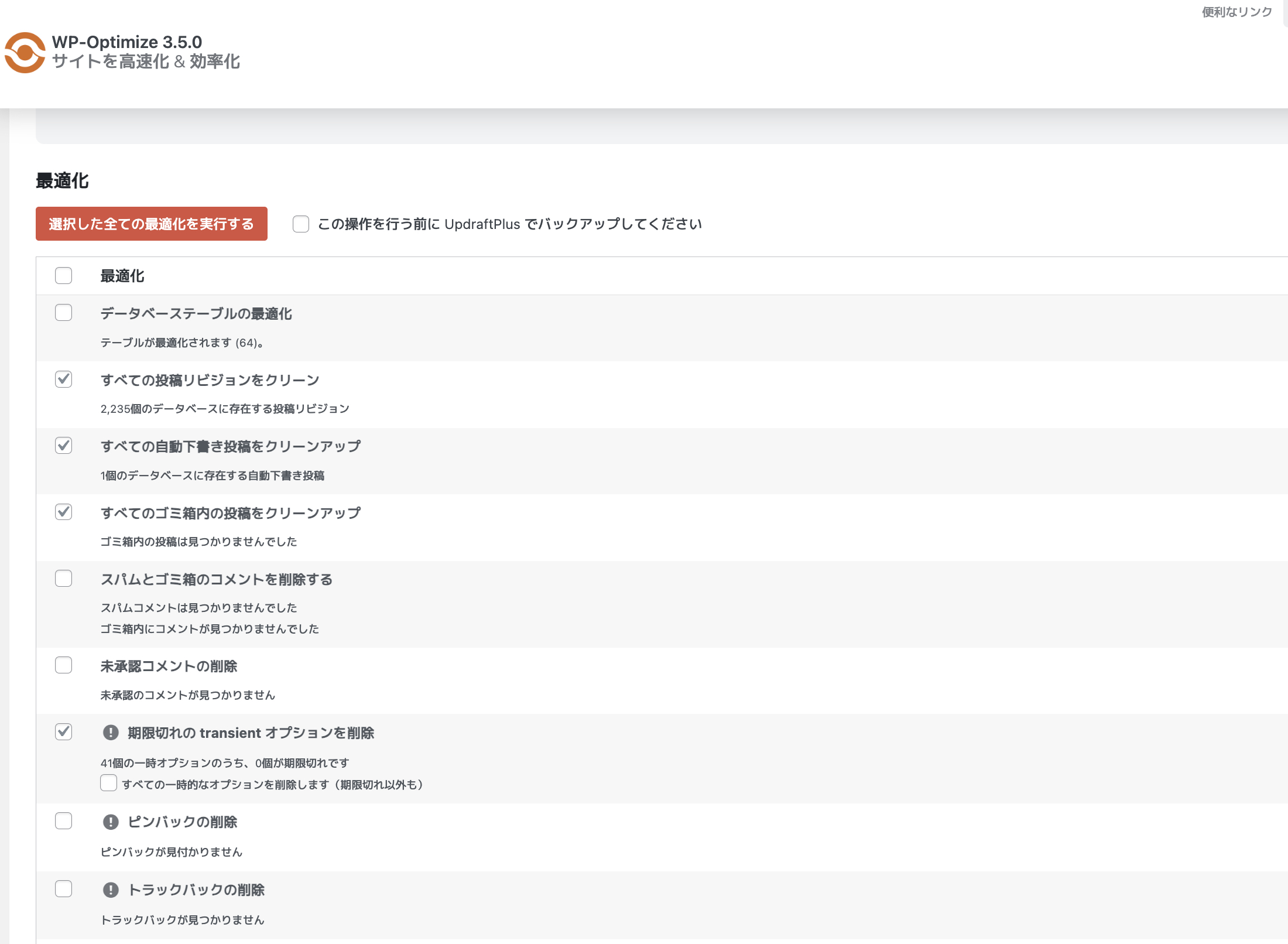Click the warning icon beside ピンバックの削除

point(111,822)
